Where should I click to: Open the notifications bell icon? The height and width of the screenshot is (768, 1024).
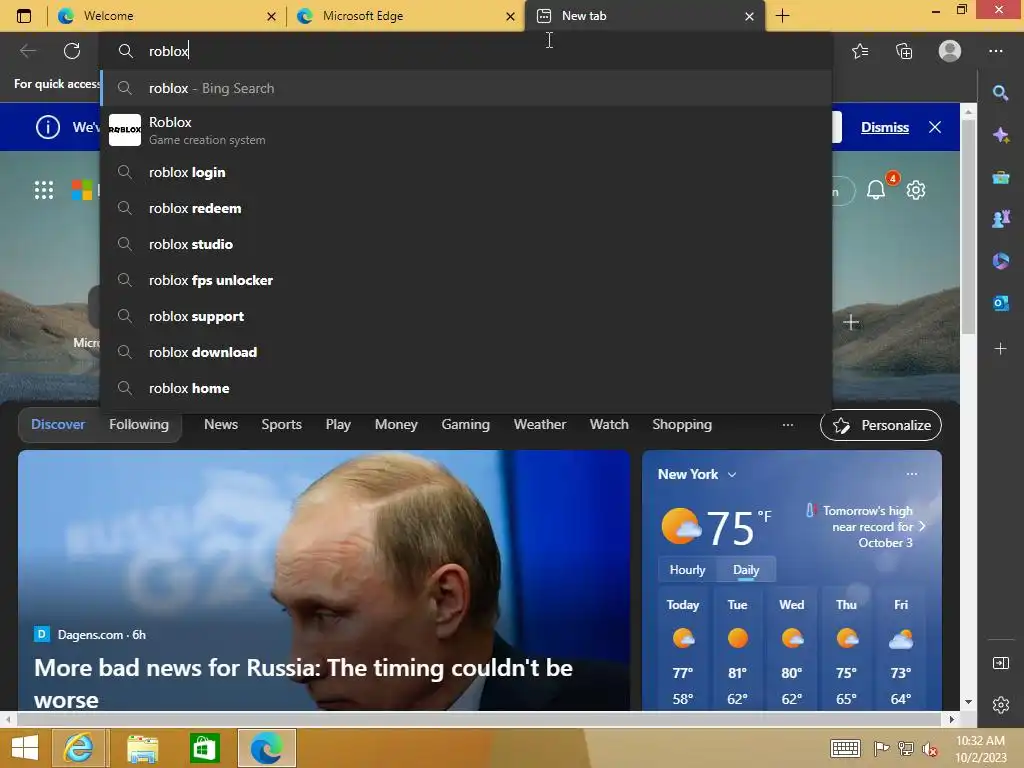876,190
